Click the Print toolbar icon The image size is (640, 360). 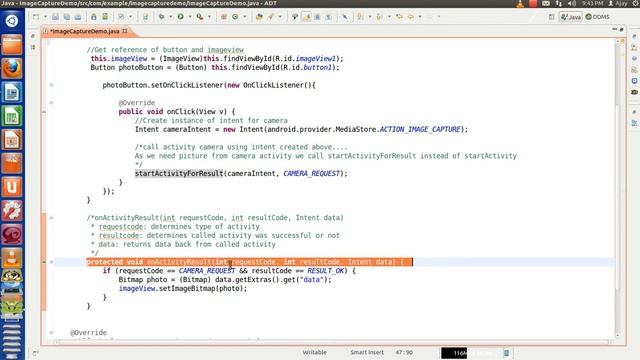[78, 17]
